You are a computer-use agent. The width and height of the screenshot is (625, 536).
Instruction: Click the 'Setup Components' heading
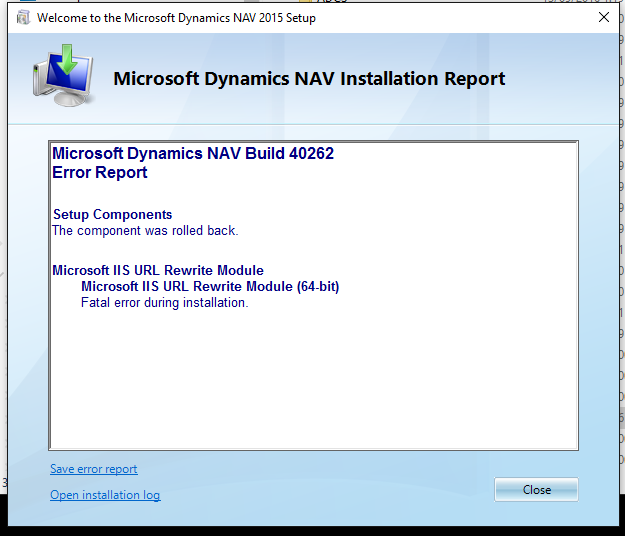[x=112, y=214]
